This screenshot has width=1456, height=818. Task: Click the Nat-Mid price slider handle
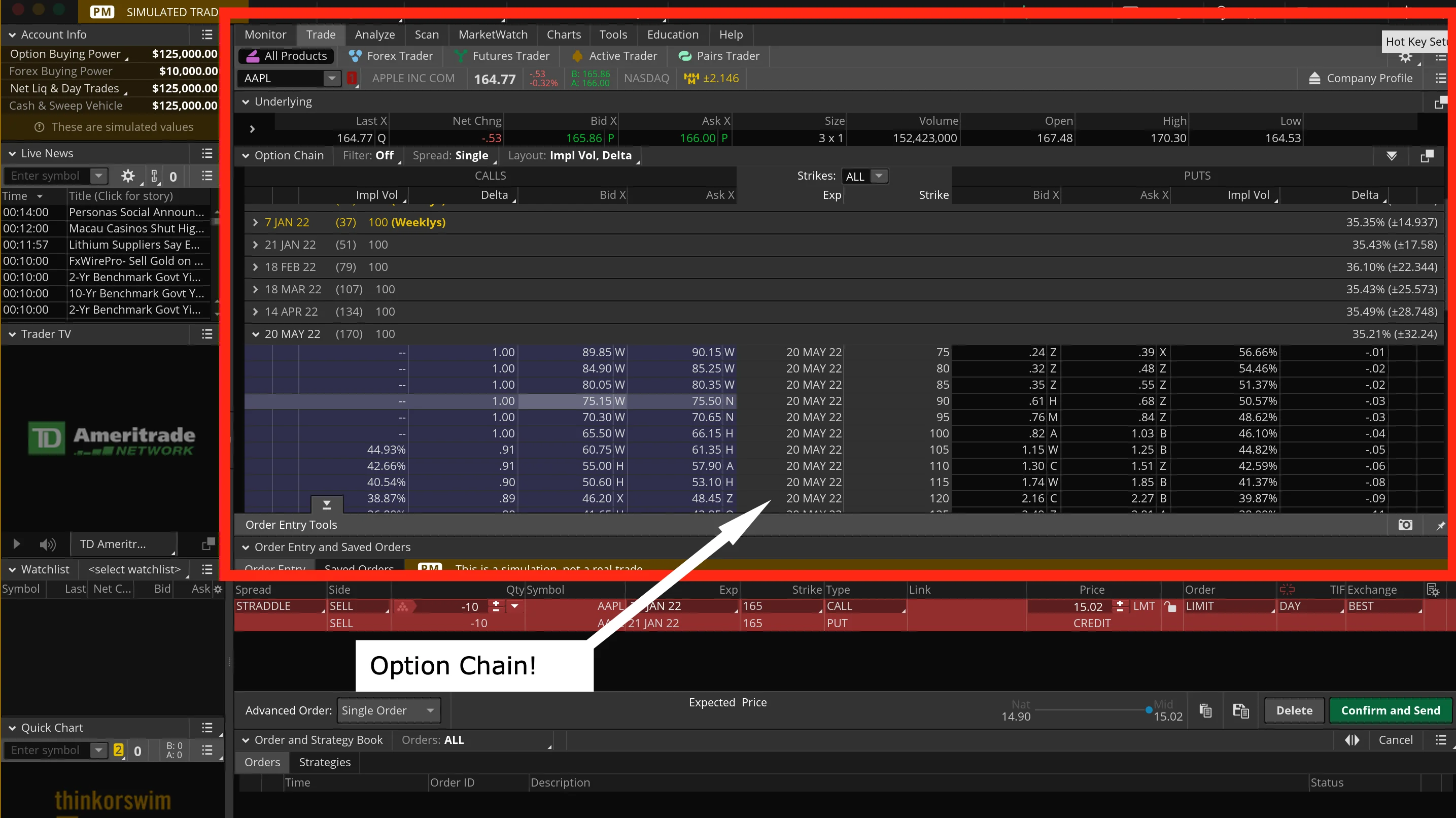click(1149, 710)
